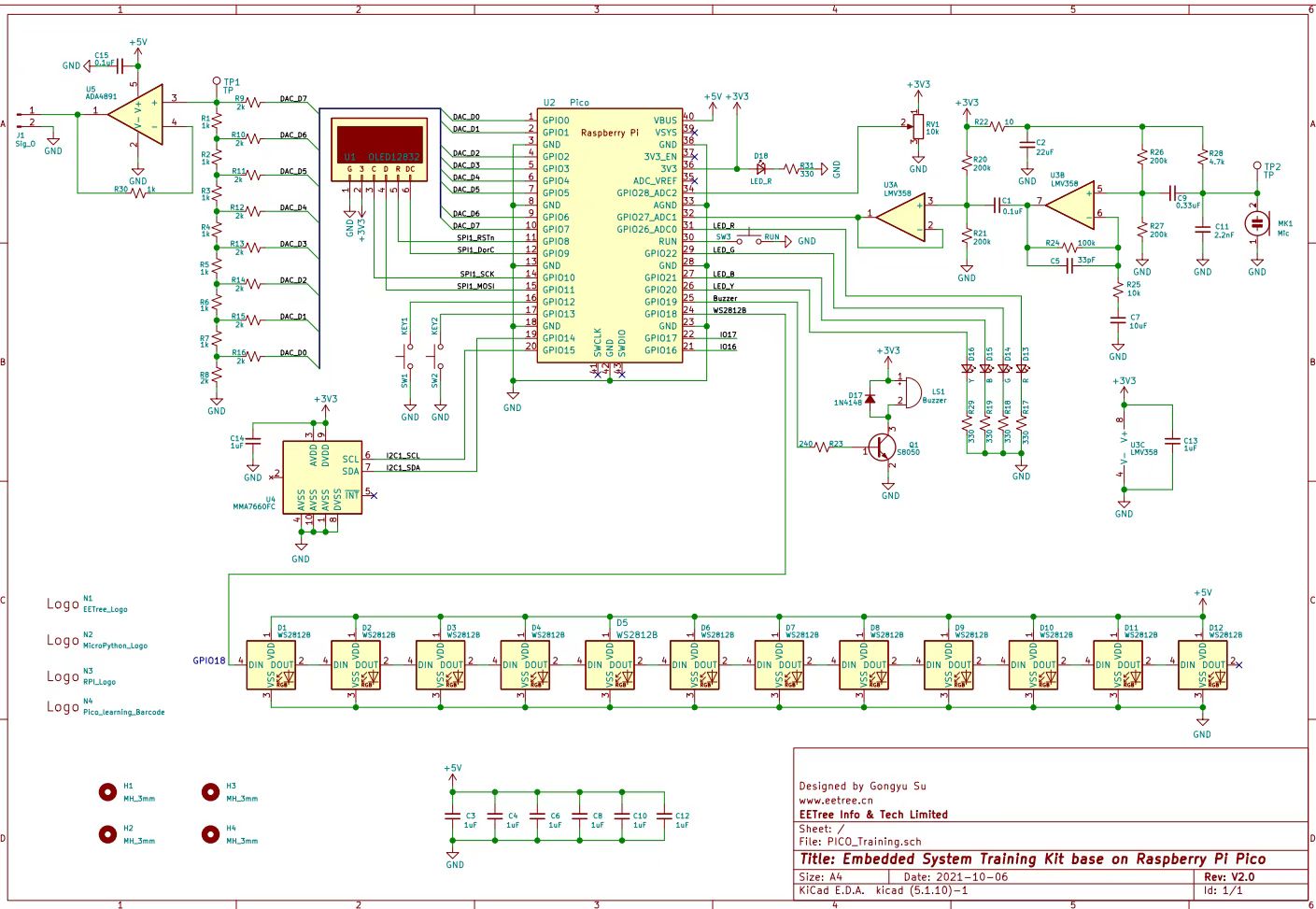
Task: Select the TP2 test point circle
Action: (1257, 166)
